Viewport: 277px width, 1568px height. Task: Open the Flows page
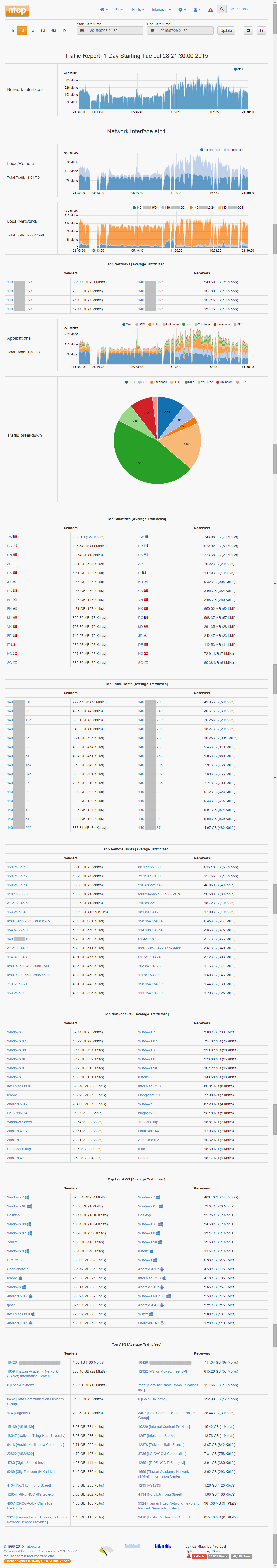tap(120, 10)
